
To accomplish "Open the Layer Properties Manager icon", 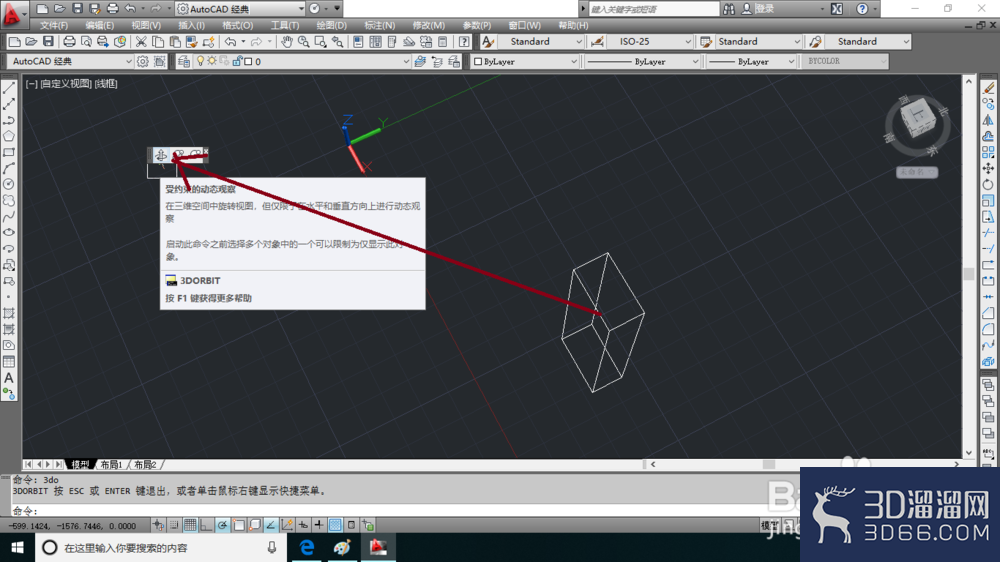I will pos(184,61).
